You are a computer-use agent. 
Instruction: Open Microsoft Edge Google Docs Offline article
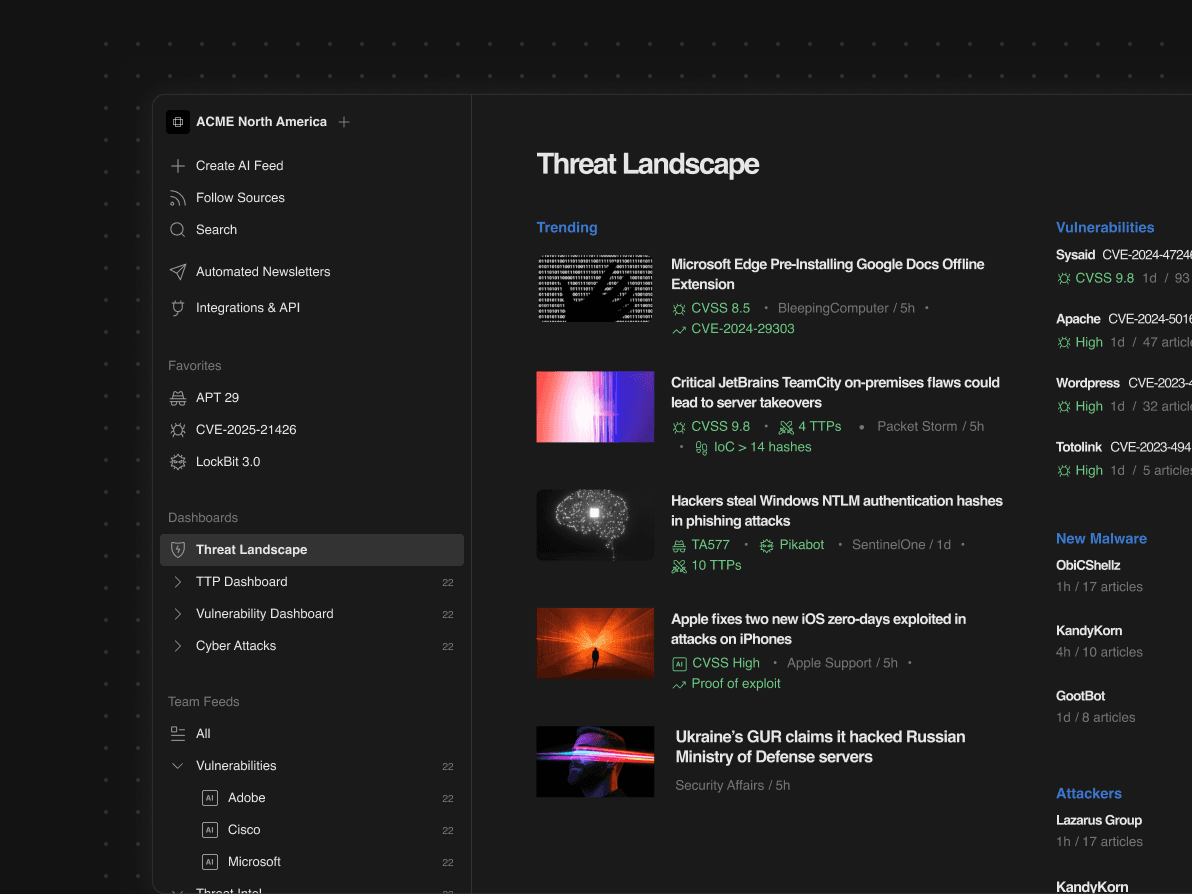pos(827,274)
